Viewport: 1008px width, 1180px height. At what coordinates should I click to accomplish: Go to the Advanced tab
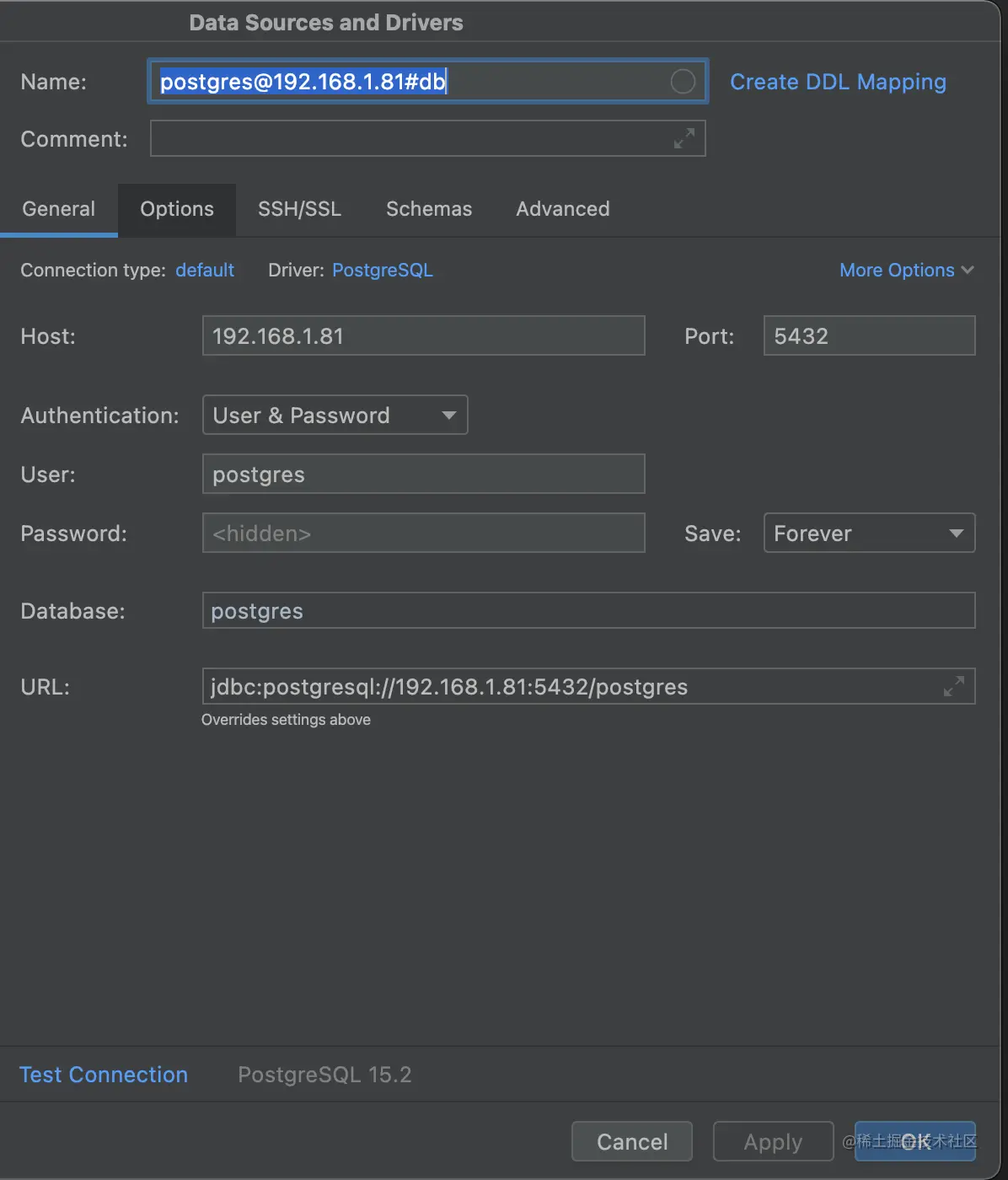(562, 209)
